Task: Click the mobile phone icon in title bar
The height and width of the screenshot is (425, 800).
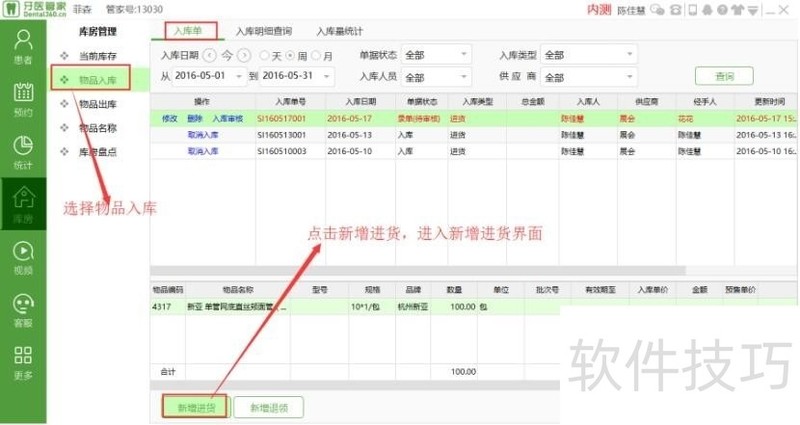Action: (692, 10)
